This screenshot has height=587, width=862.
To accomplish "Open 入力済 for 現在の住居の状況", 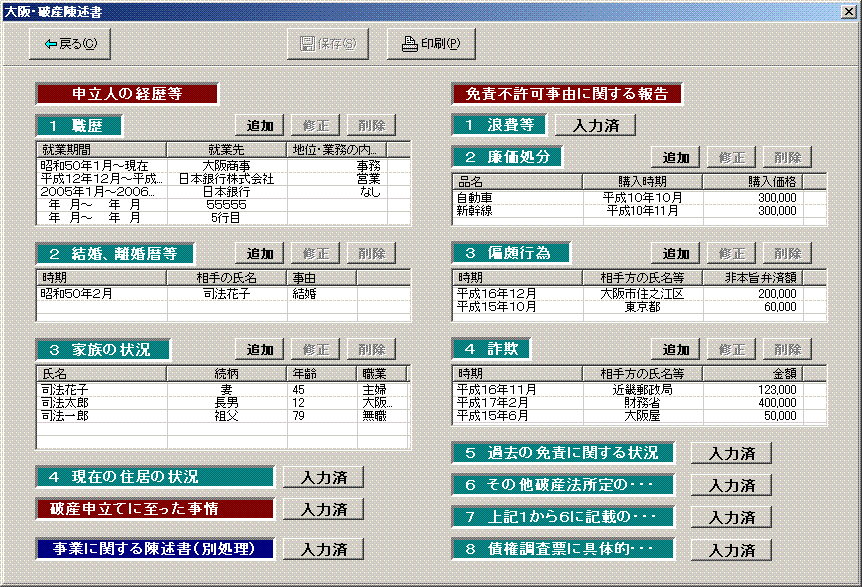I will [x=323, y=478].
